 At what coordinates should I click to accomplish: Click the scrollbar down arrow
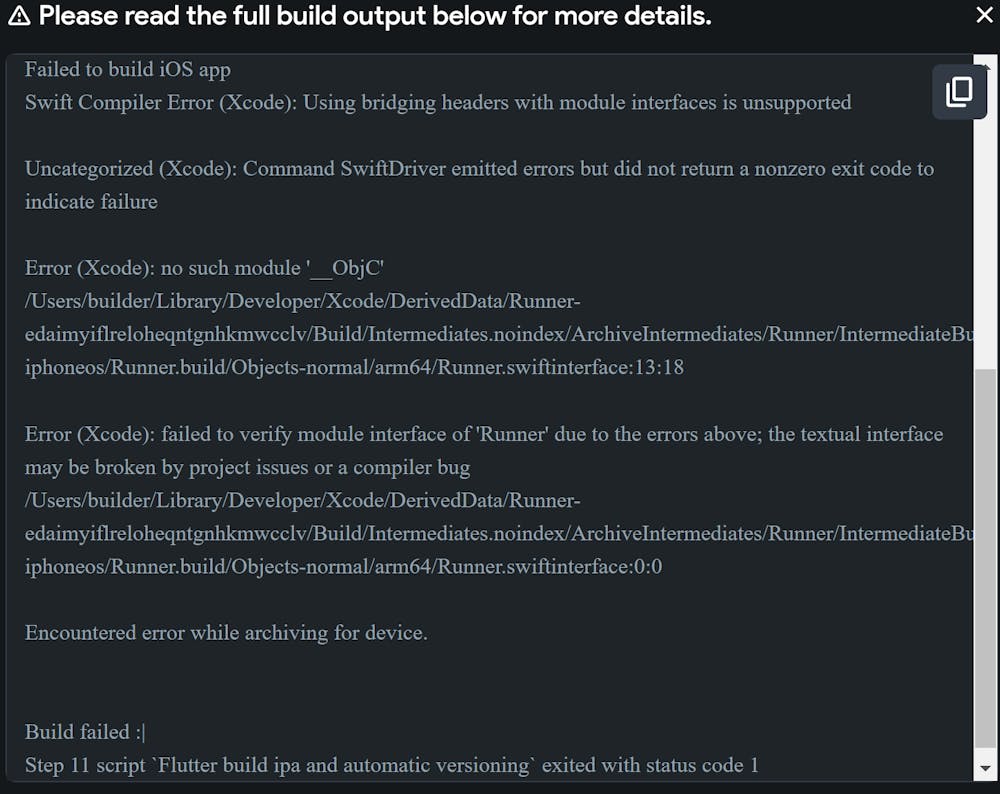coord(985,767)
